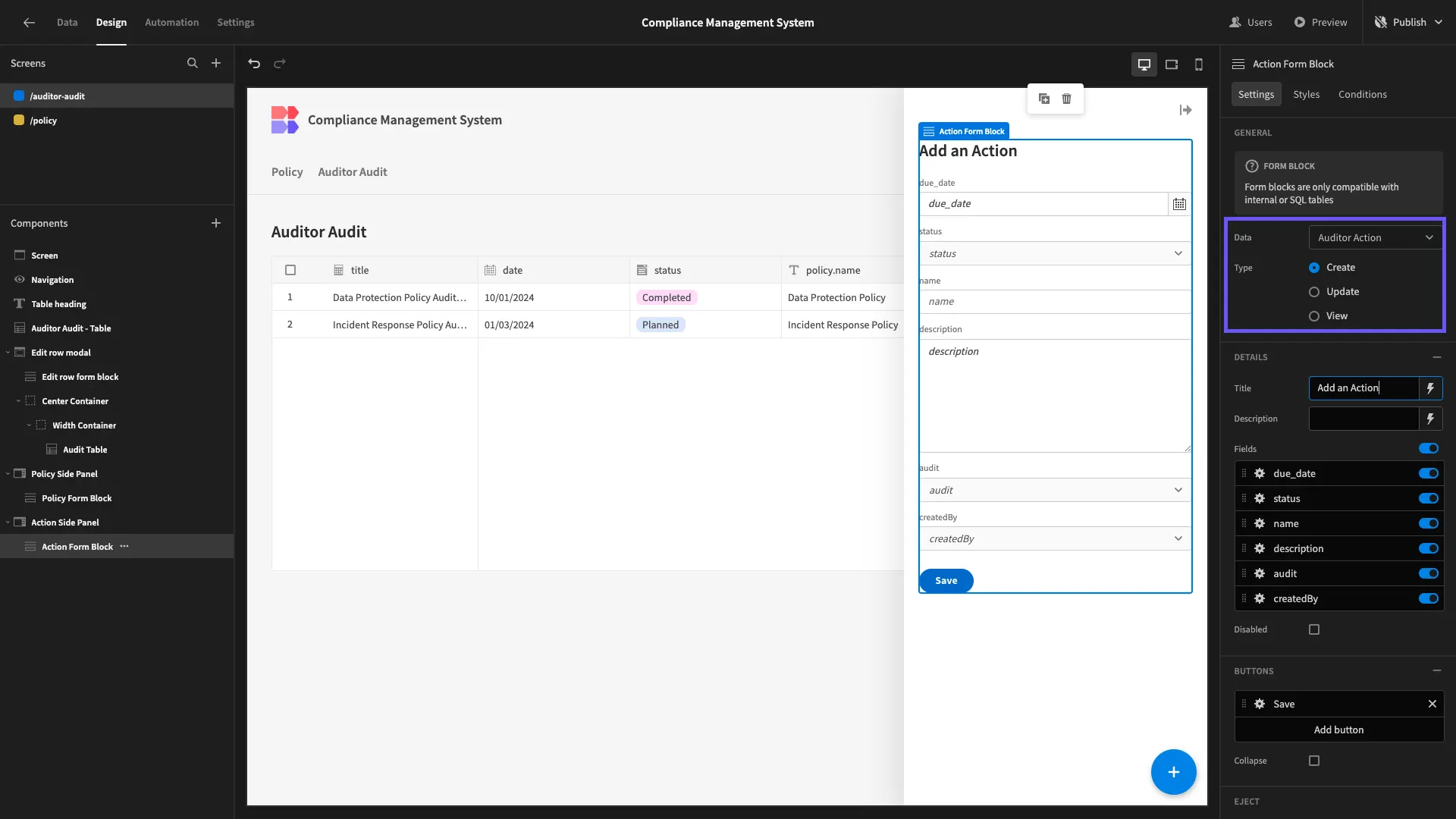Click the Title input field

click(1363, 388)
